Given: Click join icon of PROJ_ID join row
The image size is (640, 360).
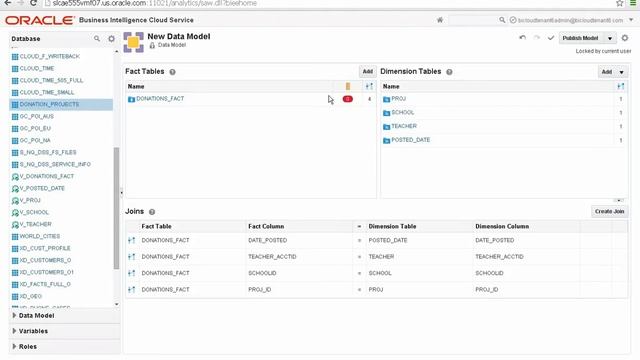Looking at the screenshot, I should click(x=131, y=289).
